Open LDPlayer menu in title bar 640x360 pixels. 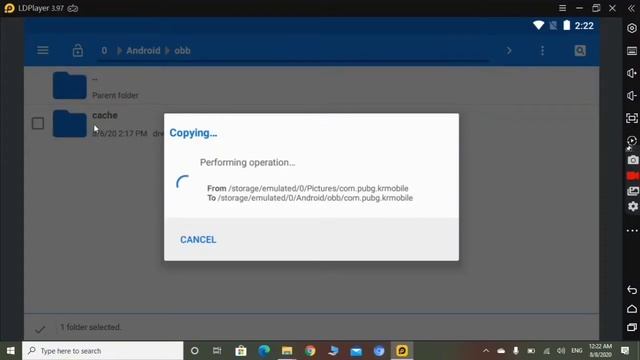pos(562,8)
